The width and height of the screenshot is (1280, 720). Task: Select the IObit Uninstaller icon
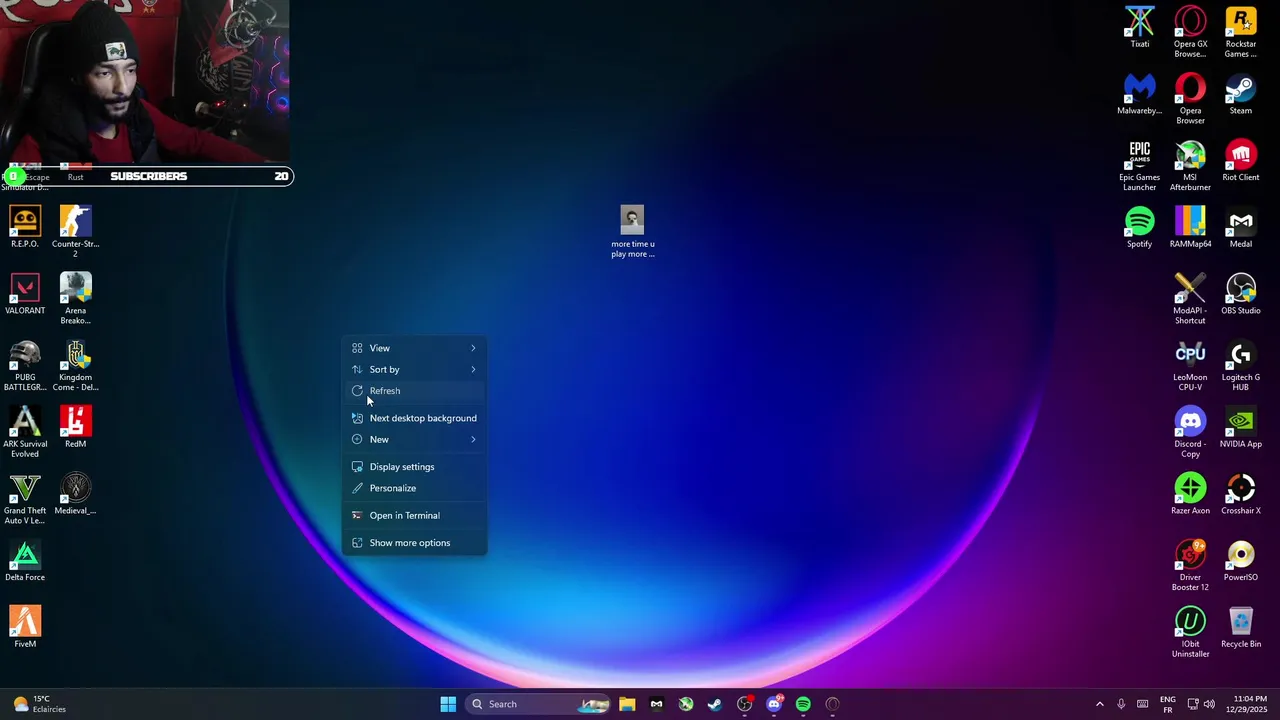(x=1190, y=632)
